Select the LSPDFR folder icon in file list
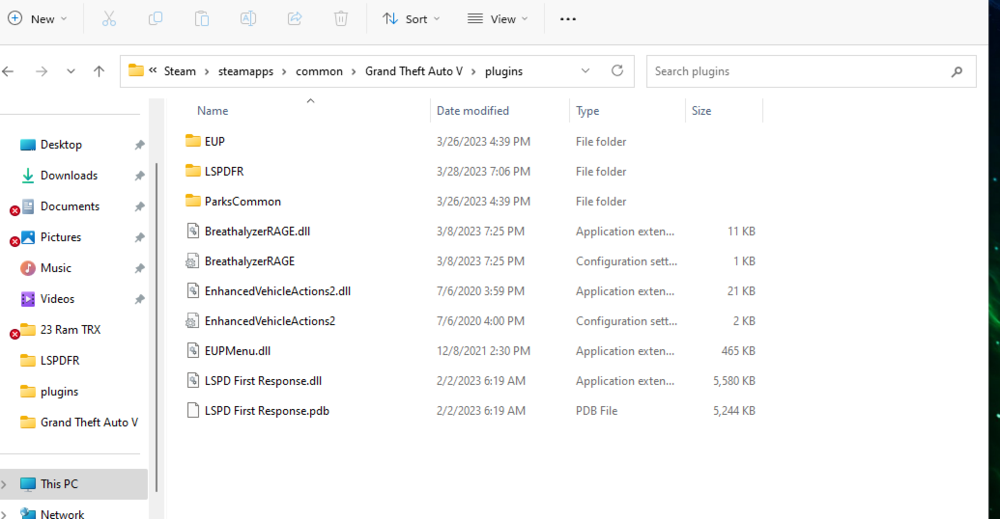Image resolution: width=1000 pixels, height=519 pixels. tap(193, 171)
